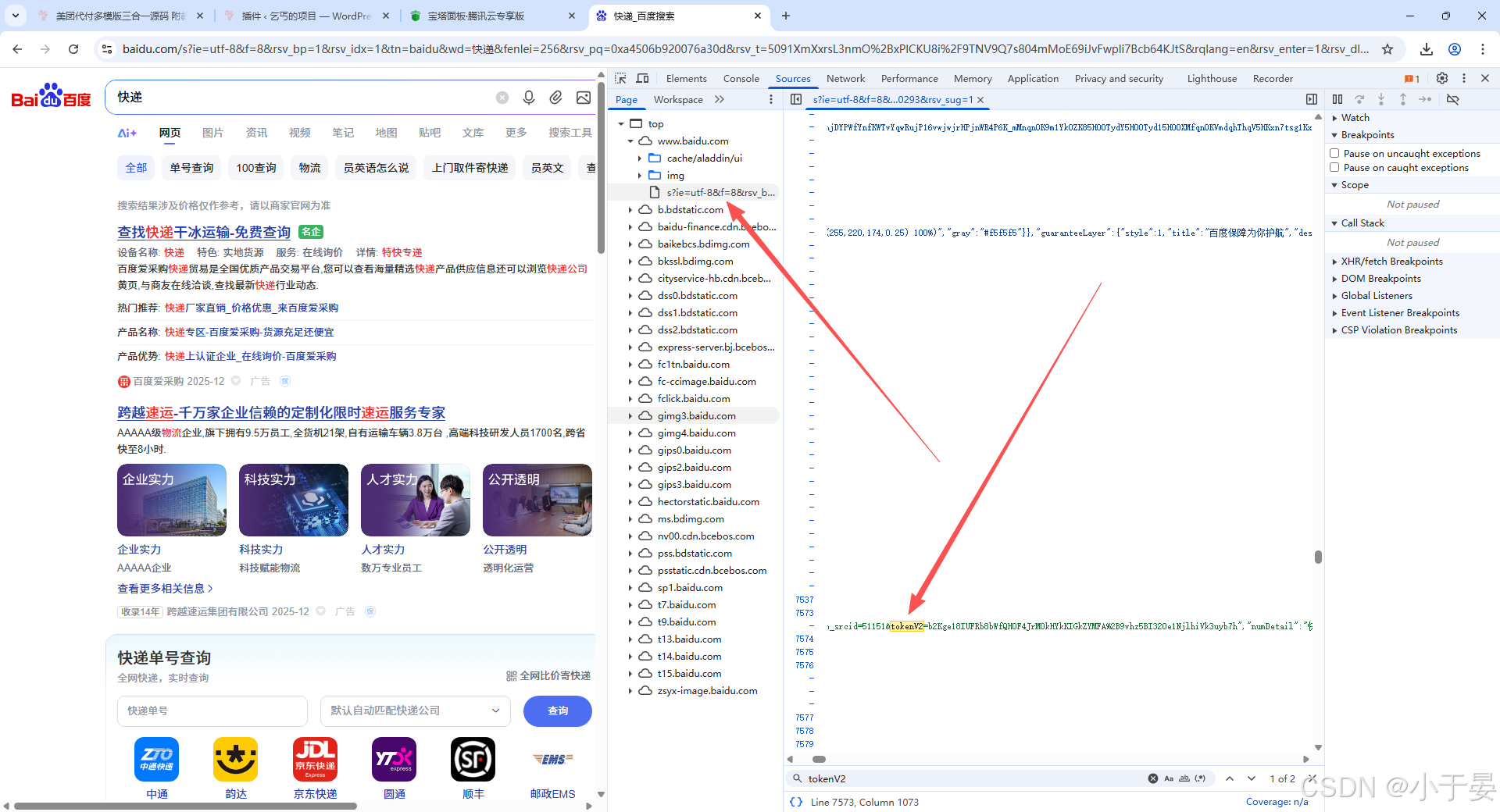
Task: Go to next search match
Action: pyautogui.click(x=1252, y=778)
